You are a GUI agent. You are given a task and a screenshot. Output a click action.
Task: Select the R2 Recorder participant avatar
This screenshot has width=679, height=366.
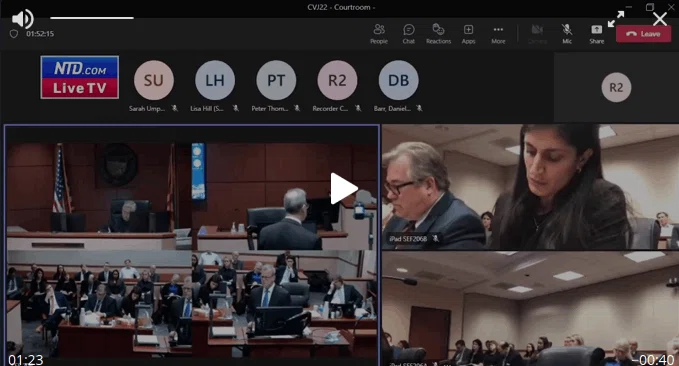pyautogui.click(x=337, y=80)
